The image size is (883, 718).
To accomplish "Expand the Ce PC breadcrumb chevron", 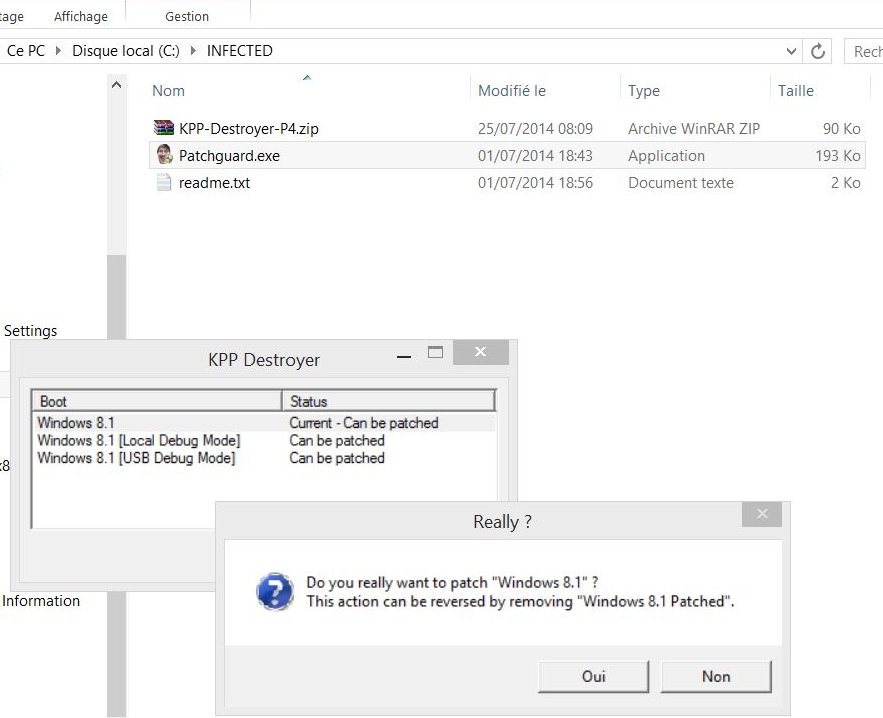I will tap(58, 51).
